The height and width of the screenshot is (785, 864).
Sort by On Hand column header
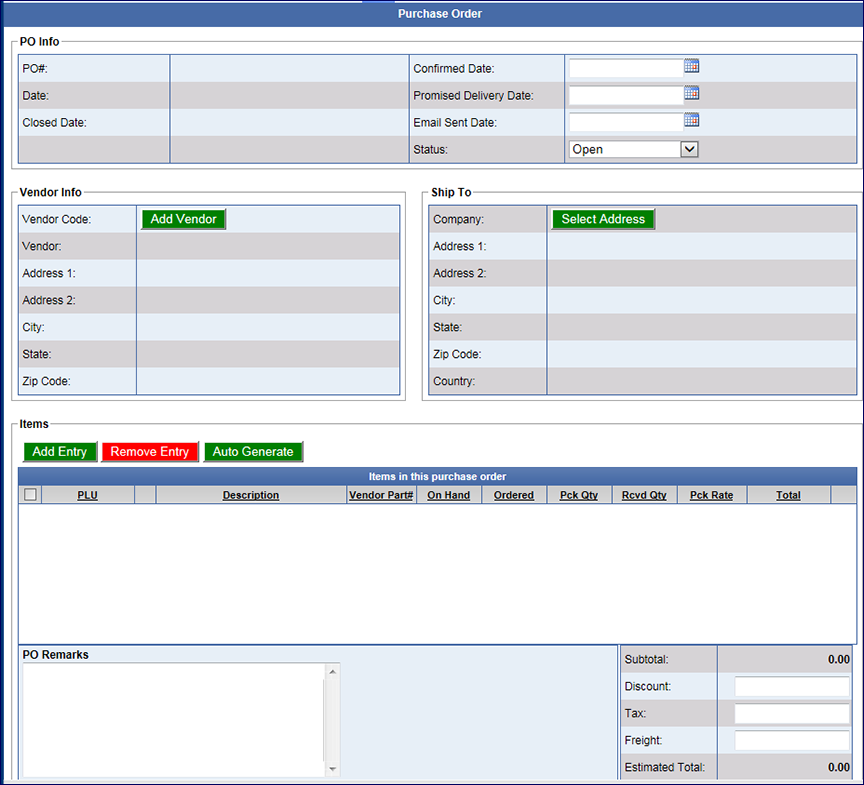coord(448,495)
